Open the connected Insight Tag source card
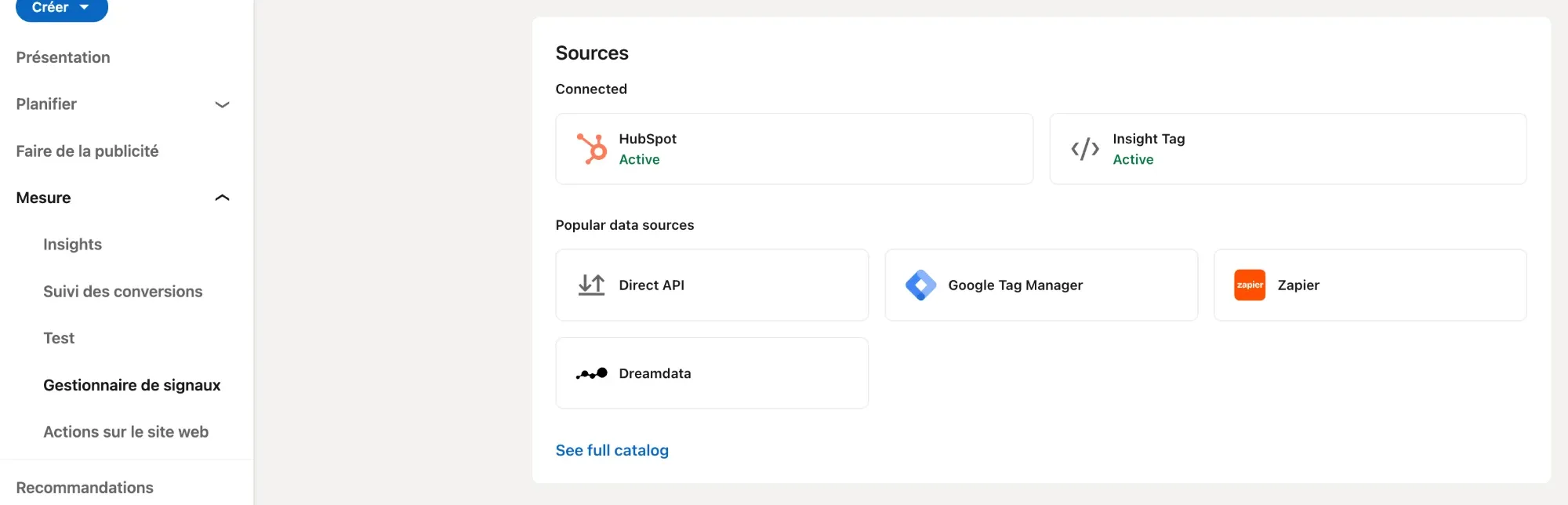The image size is (1568, 505). click(1288, 149)
